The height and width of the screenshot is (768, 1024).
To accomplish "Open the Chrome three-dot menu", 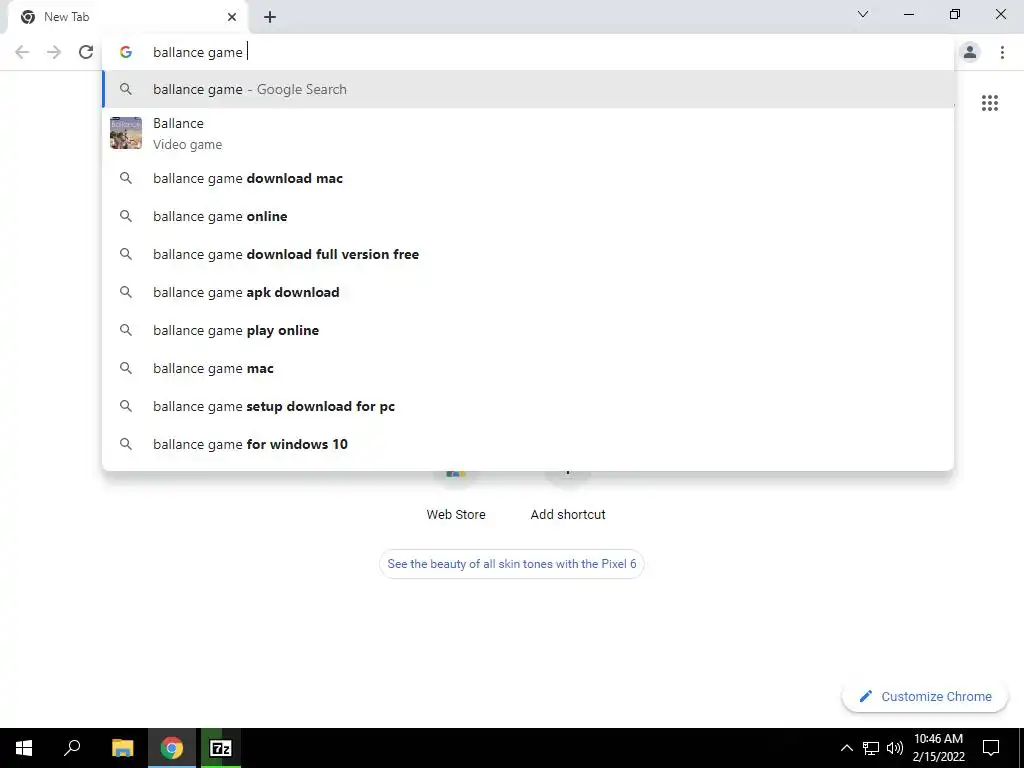I will (1002, 52).
